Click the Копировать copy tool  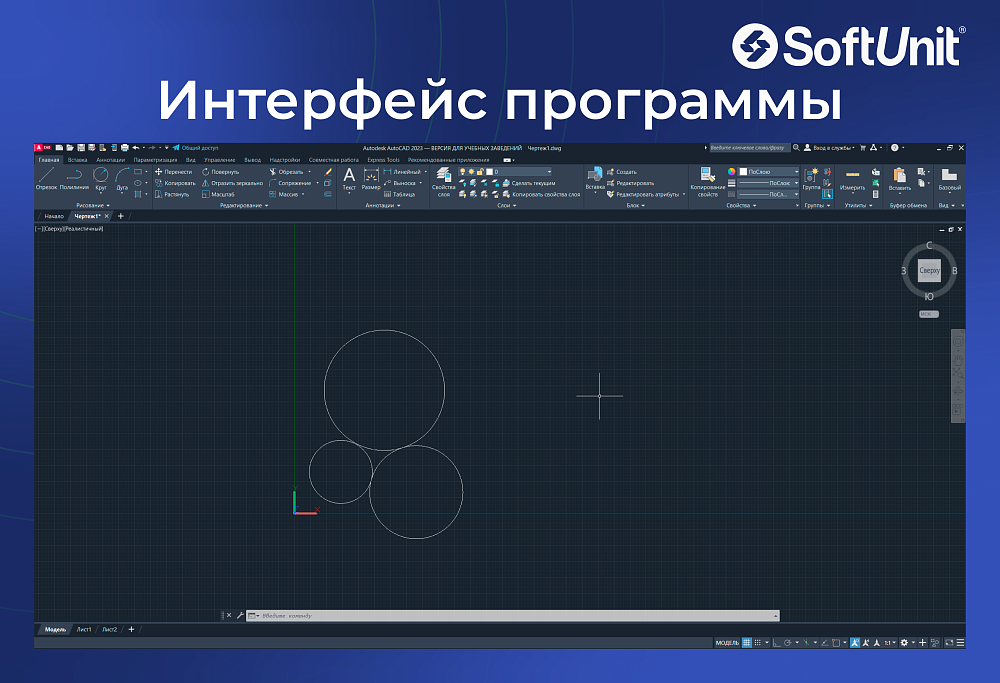tap(175, 183)
